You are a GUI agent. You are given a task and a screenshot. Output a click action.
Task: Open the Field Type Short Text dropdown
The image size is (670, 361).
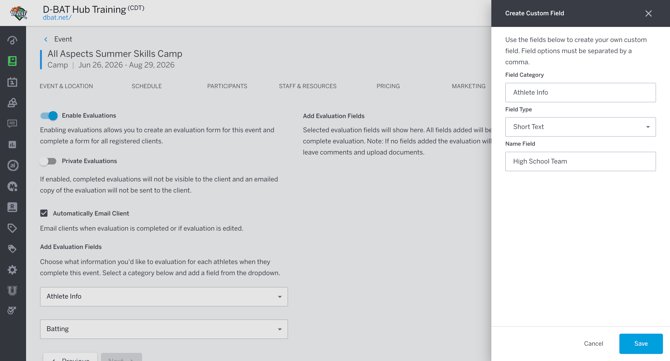580,127
